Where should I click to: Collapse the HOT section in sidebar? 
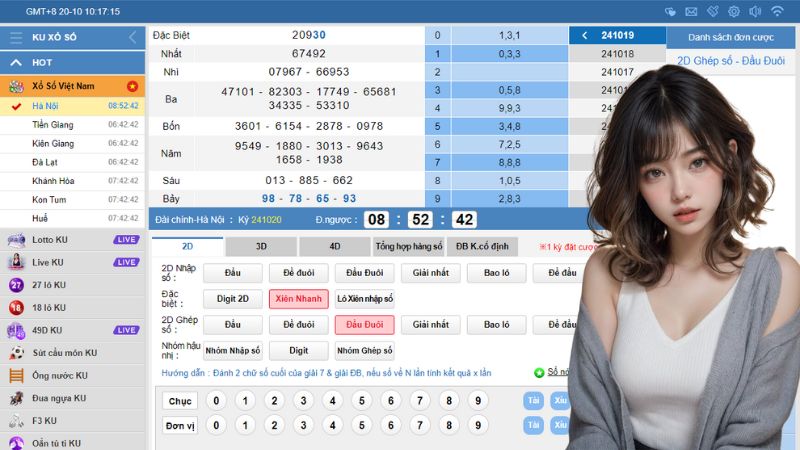15,62
